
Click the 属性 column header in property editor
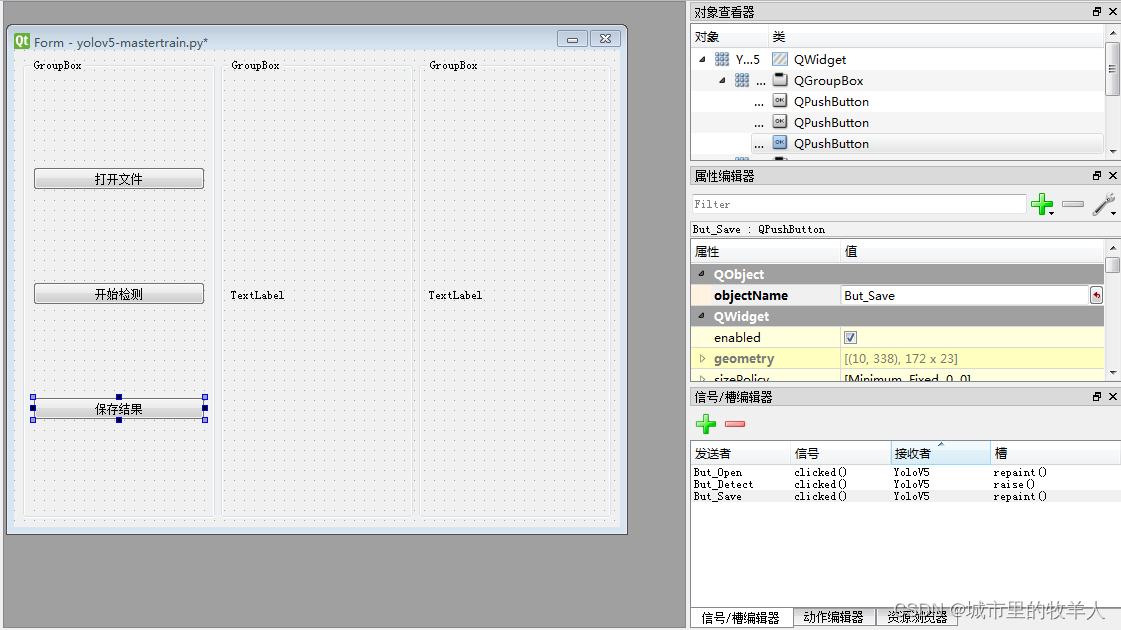click(x=766, y=251)
